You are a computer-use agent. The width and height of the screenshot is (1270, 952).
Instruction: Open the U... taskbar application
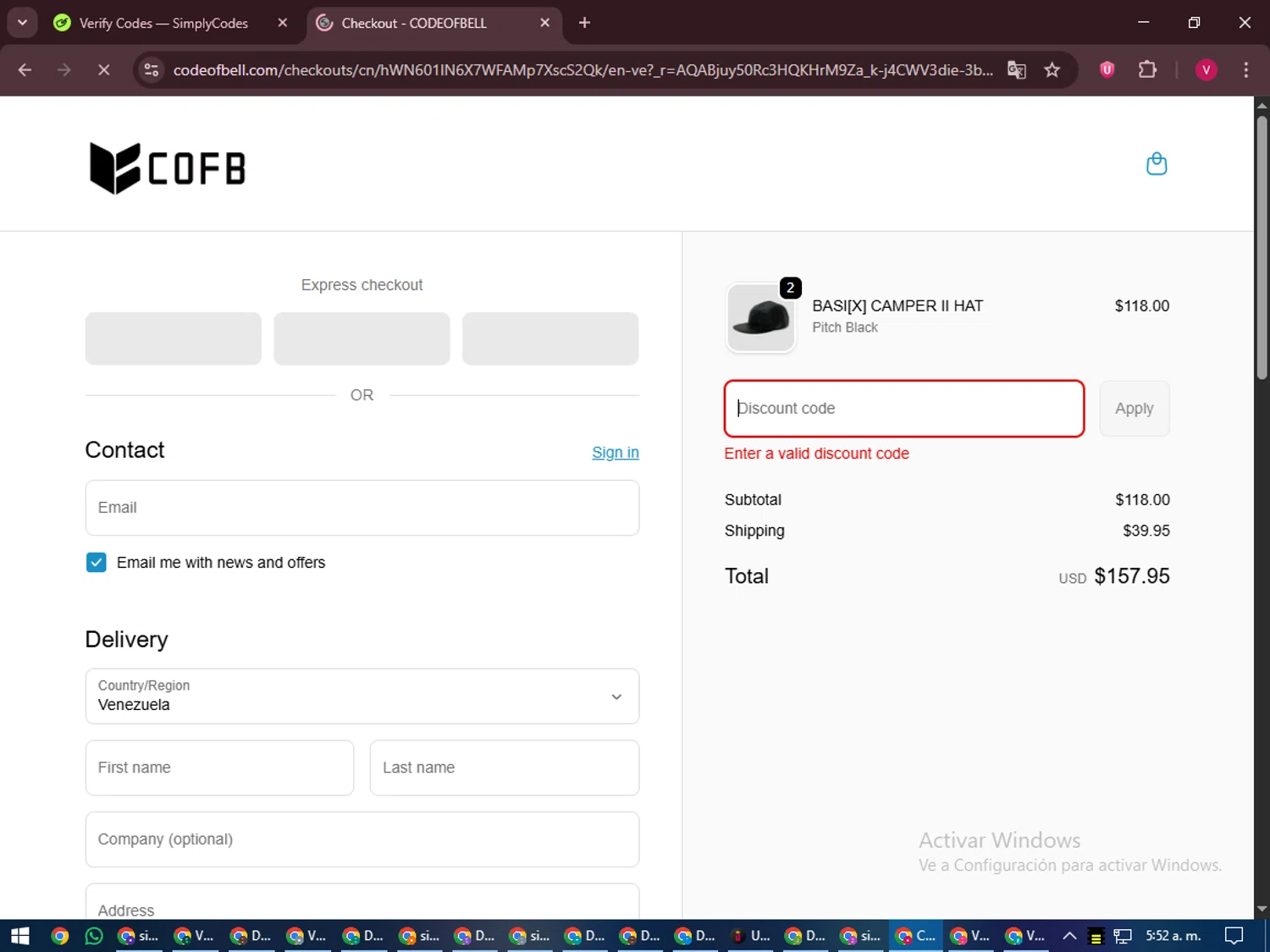[x=751, y=936]
